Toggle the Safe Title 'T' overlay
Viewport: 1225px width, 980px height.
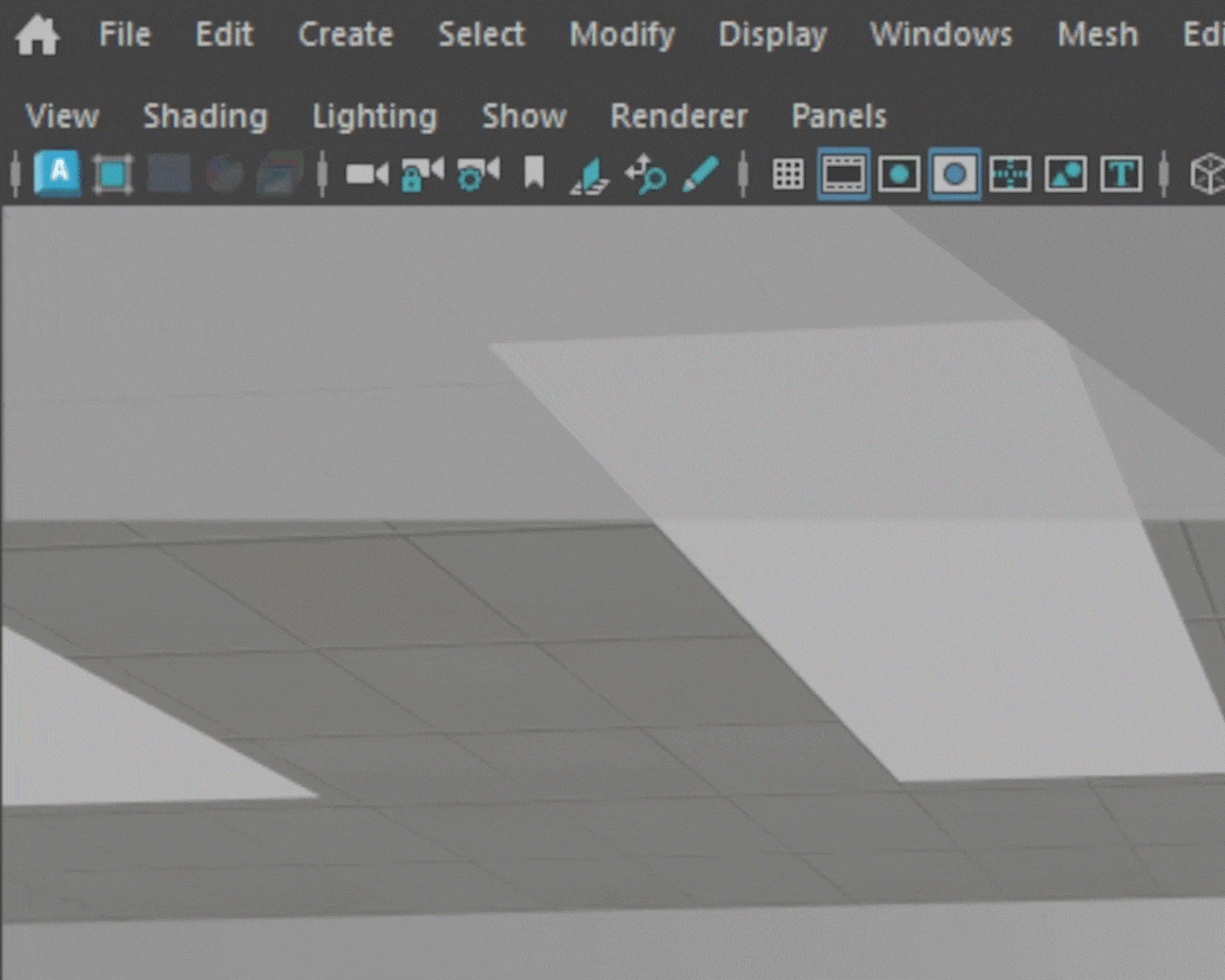1121,173
